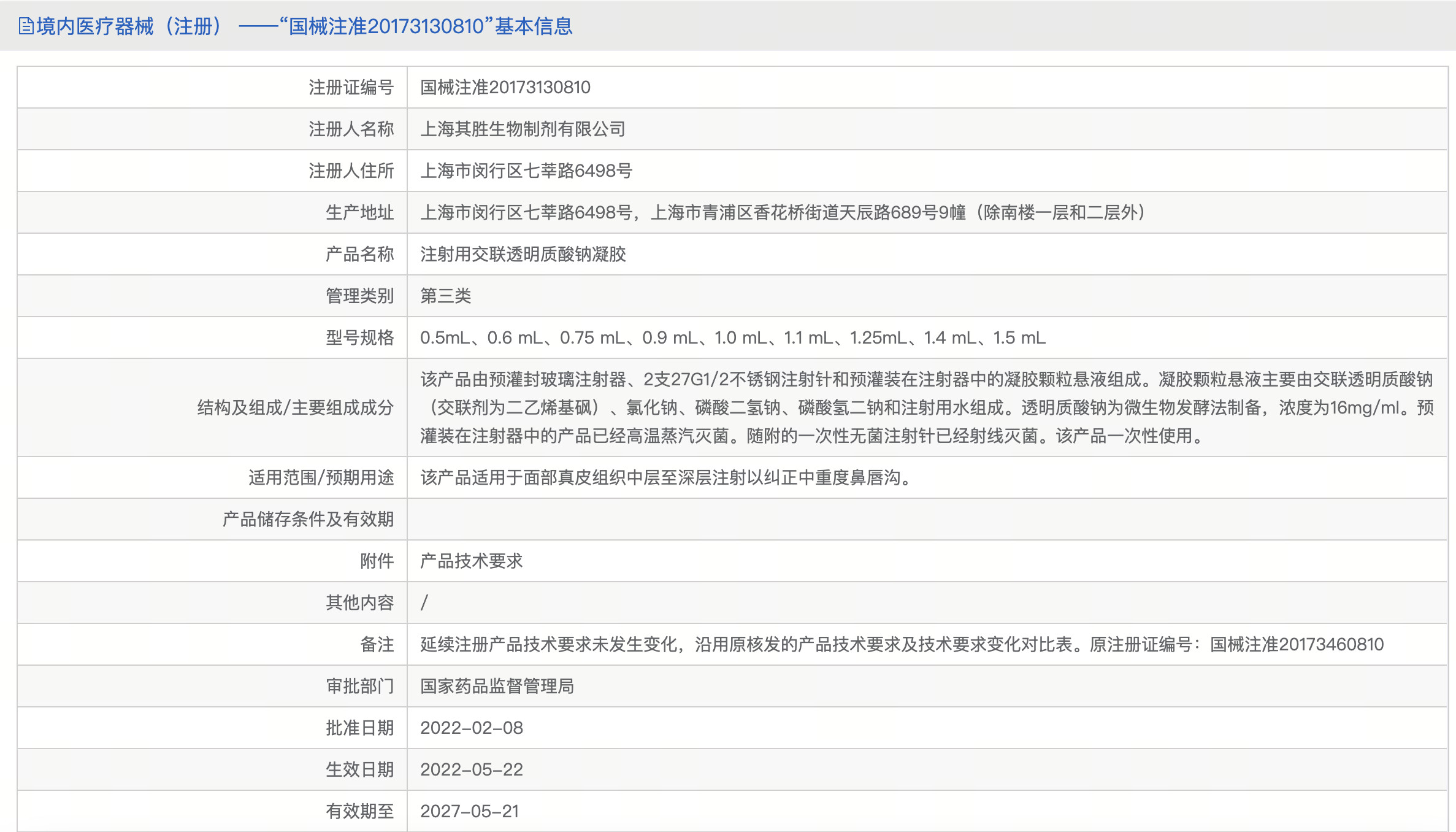The height and width of the screenshot is (832, 1456).
Task: Click the 备注 label
Action: 377,645
